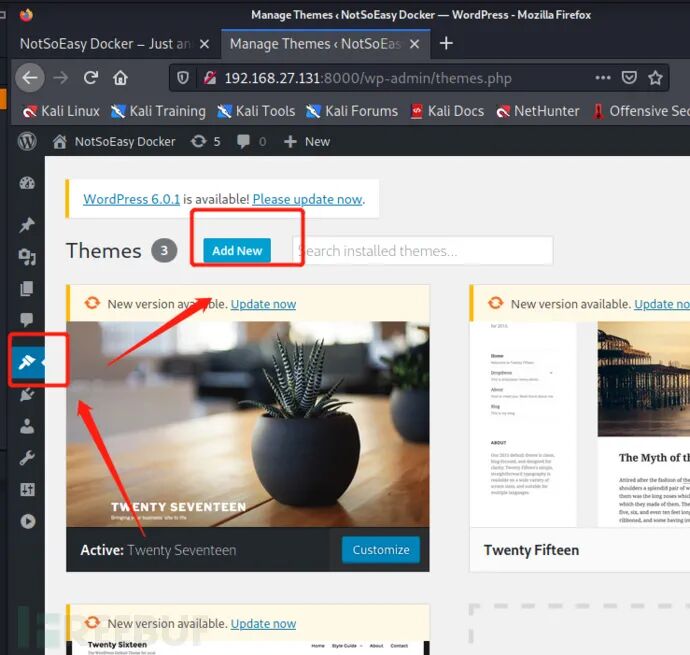Go to Firefox home via house icon
Image resolution: width=690 pixels, height=655 pixels.
tap(120, 78)
